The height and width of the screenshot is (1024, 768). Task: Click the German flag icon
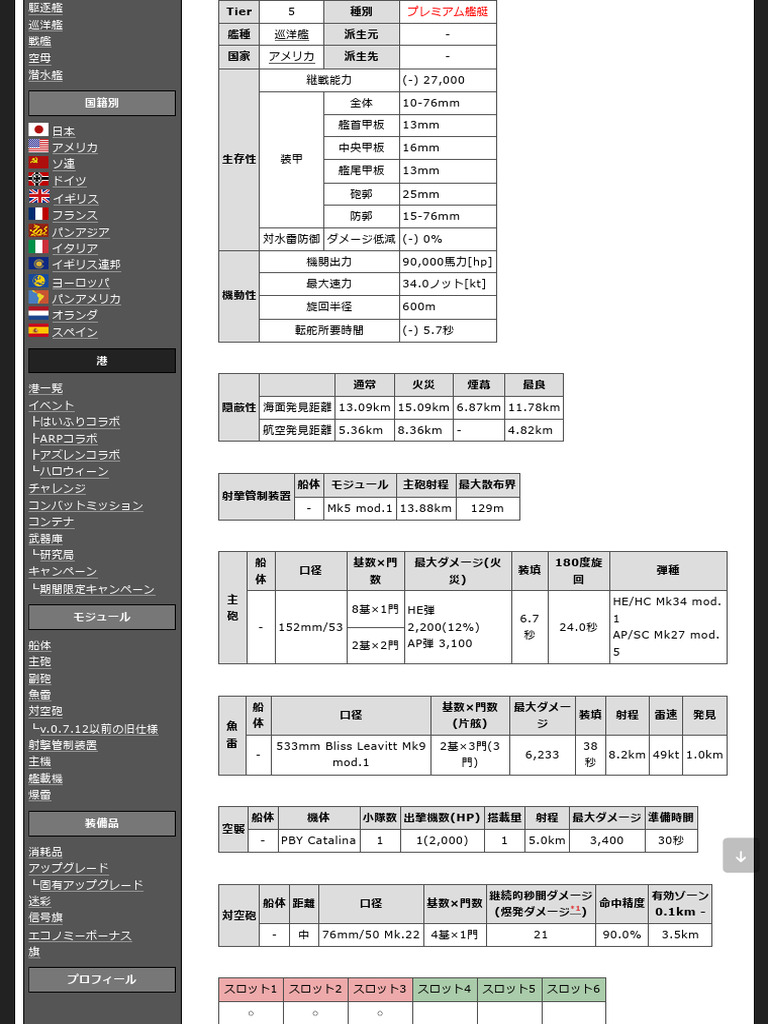pos(39,179)
